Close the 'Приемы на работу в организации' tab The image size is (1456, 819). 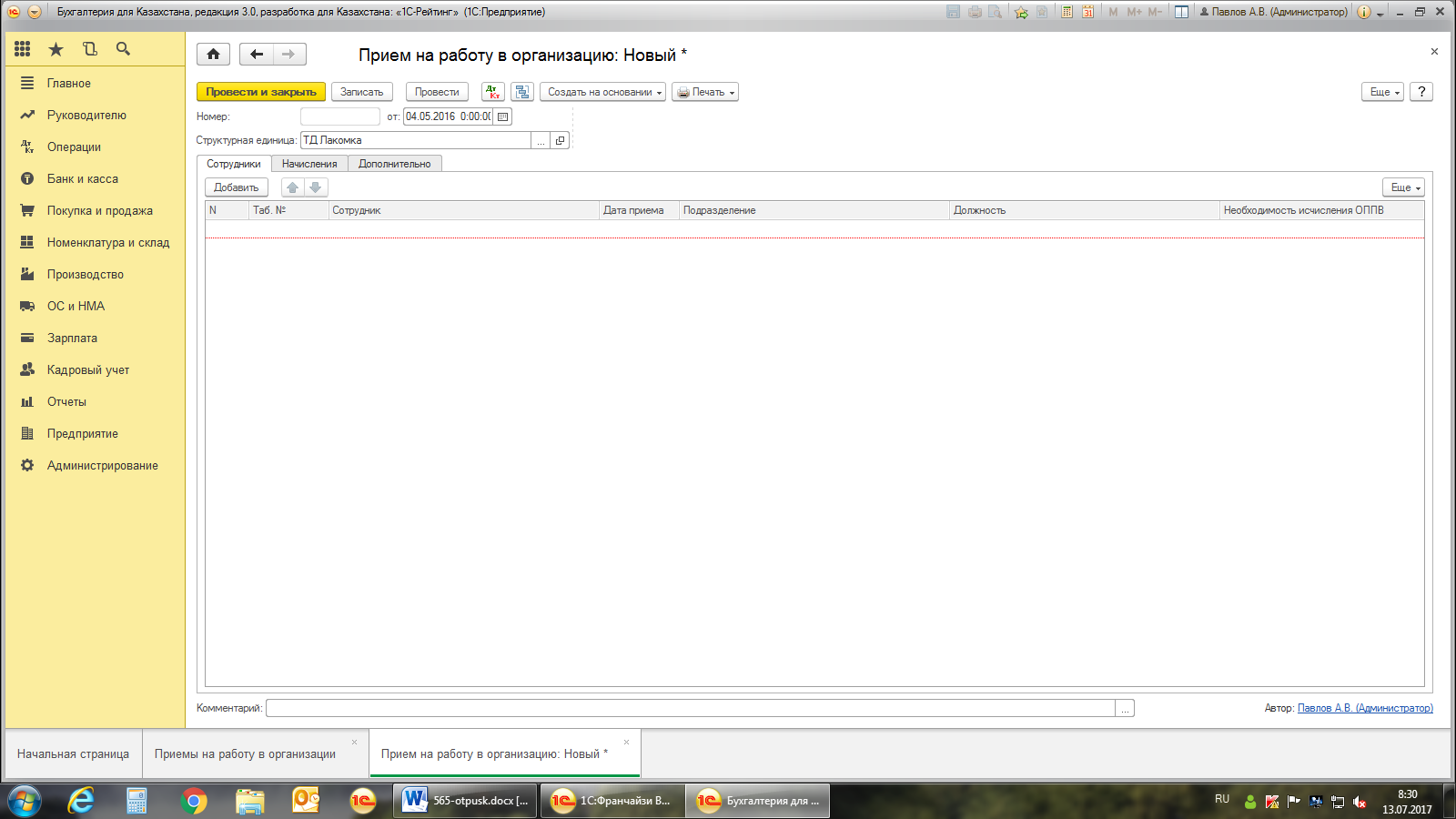354,743
